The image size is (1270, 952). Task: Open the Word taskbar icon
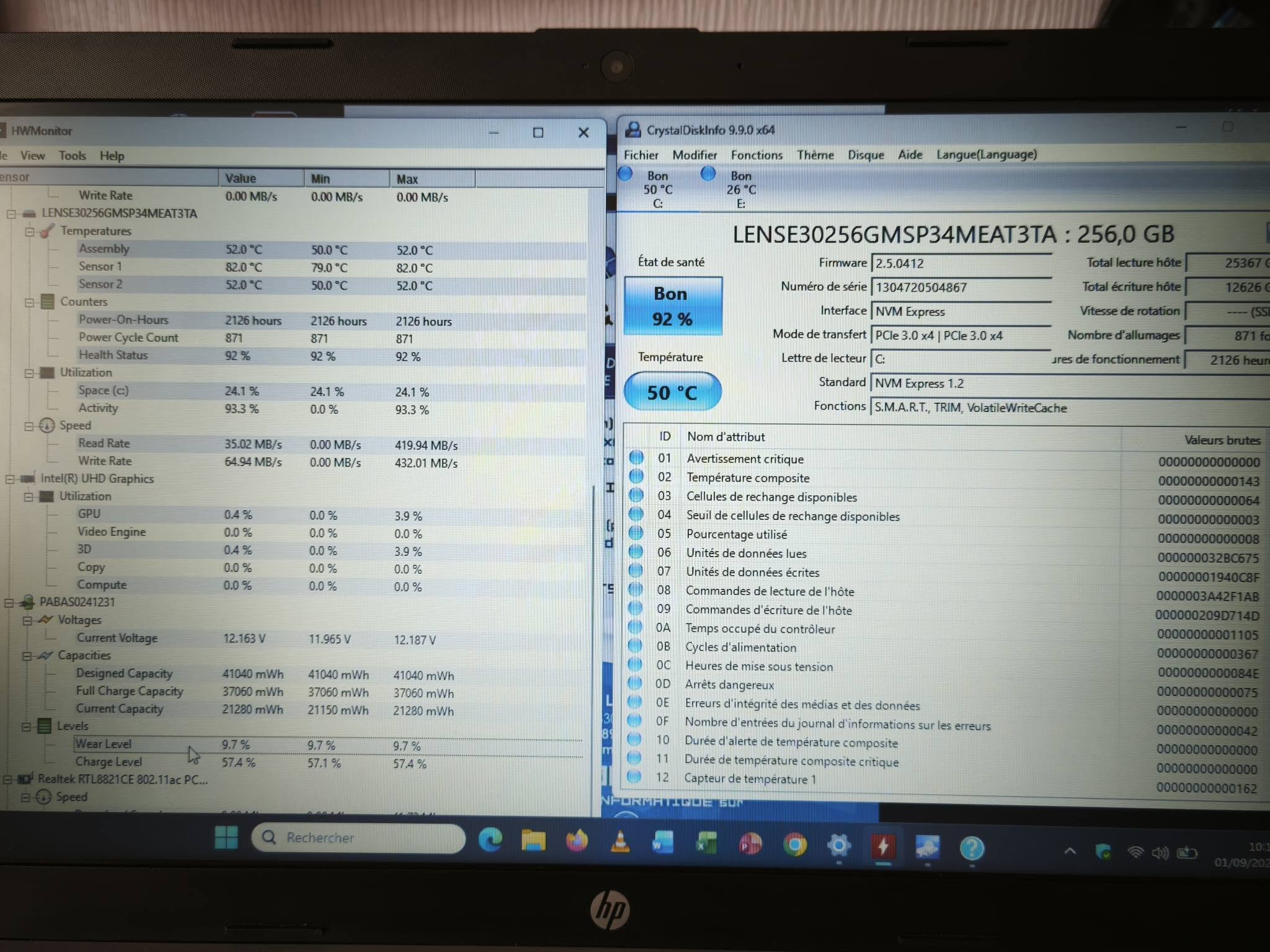(x=663, y=843)
